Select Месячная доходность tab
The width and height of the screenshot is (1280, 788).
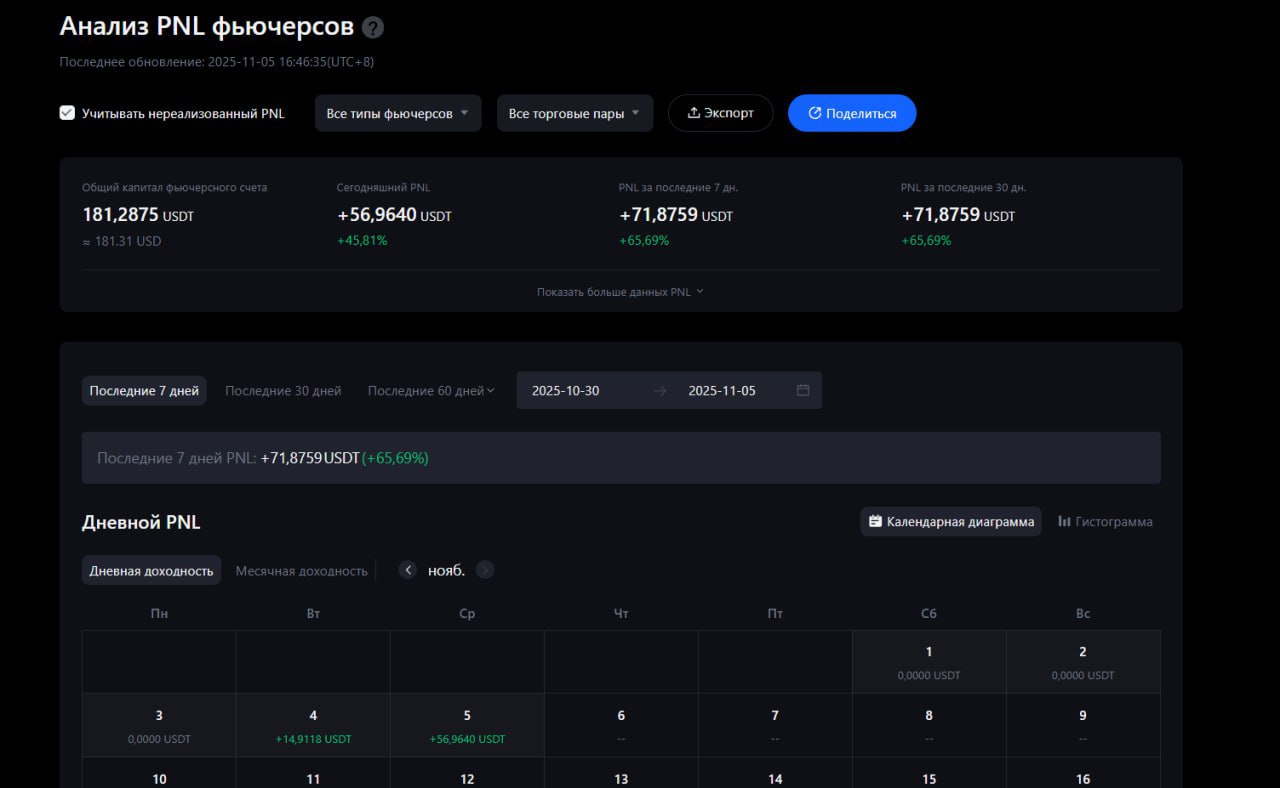(x=302, y=570)
